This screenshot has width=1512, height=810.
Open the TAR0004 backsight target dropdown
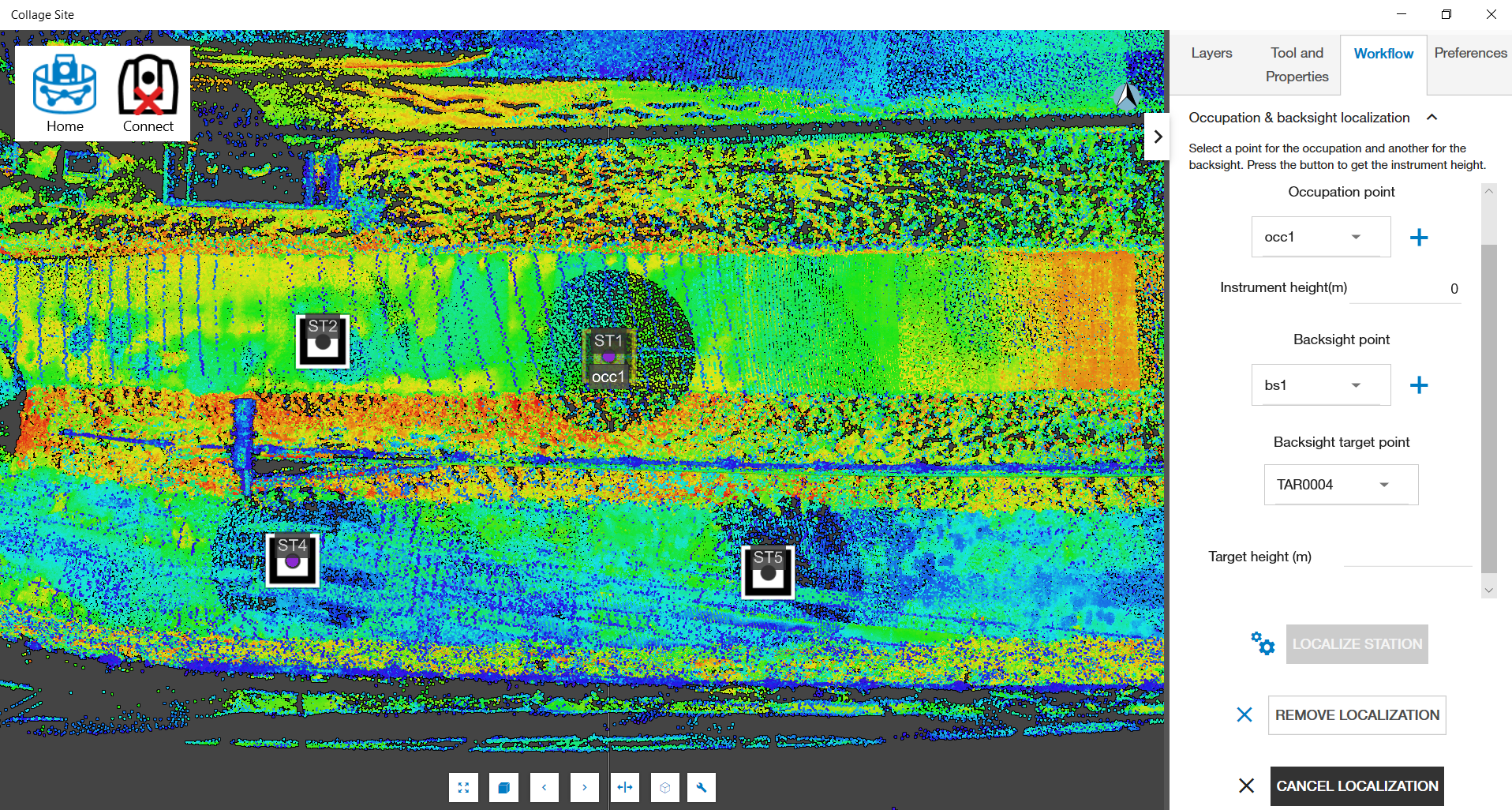coord(1340,485)
